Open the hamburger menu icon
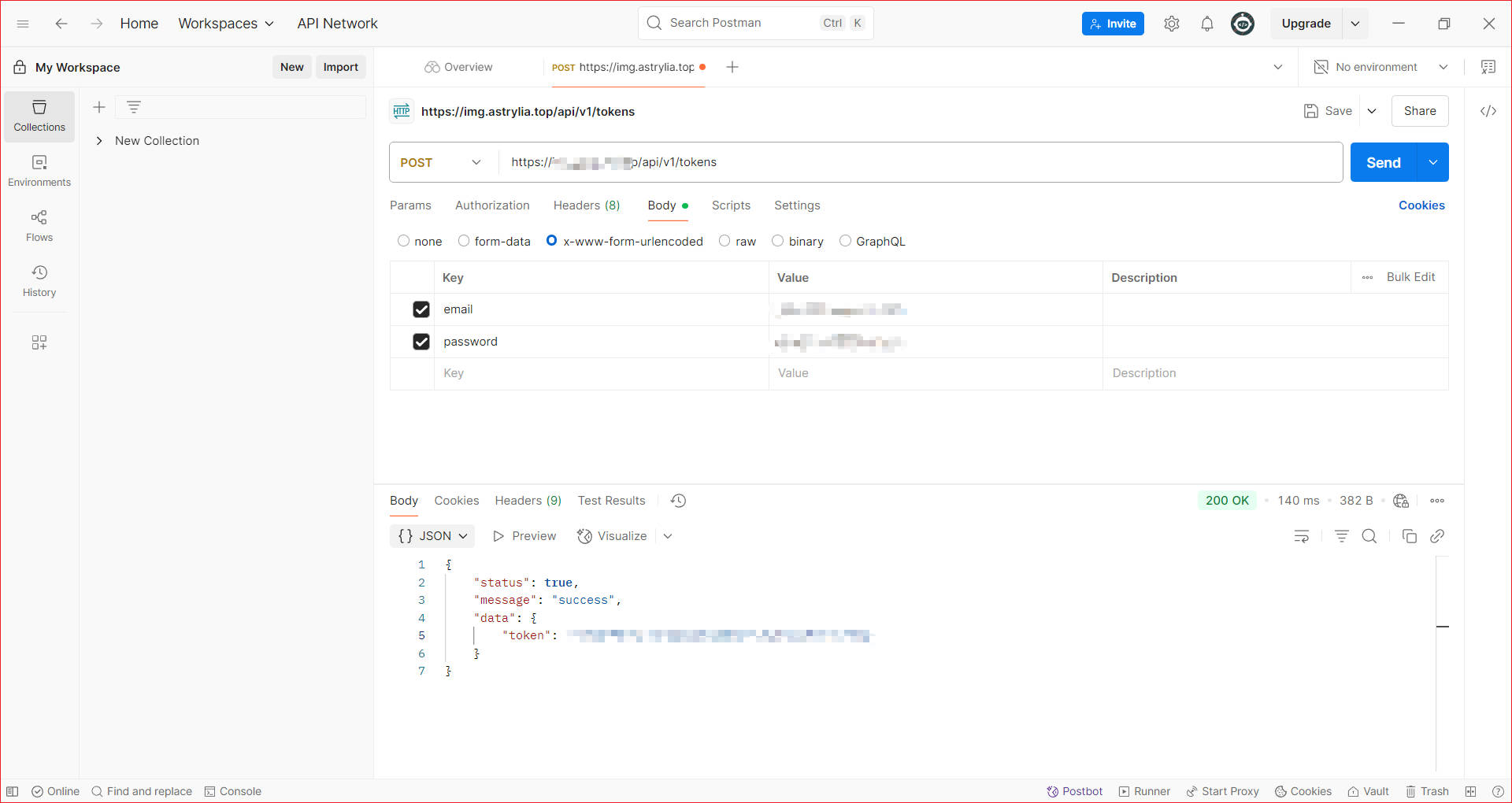This screenshot has width=1512, height=803. [23, 24]
